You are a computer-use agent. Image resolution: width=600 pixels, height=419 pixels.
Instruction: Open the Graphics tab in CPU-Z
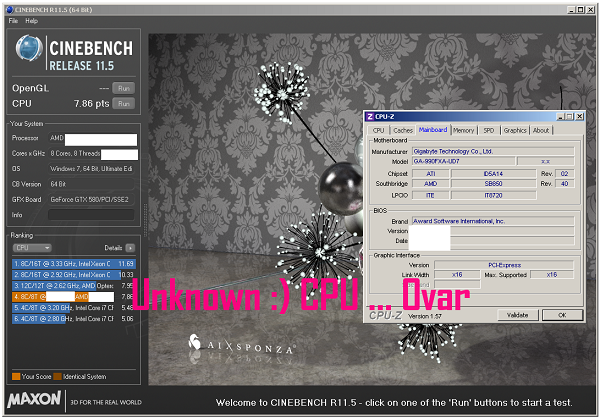(x=515, y=130)
